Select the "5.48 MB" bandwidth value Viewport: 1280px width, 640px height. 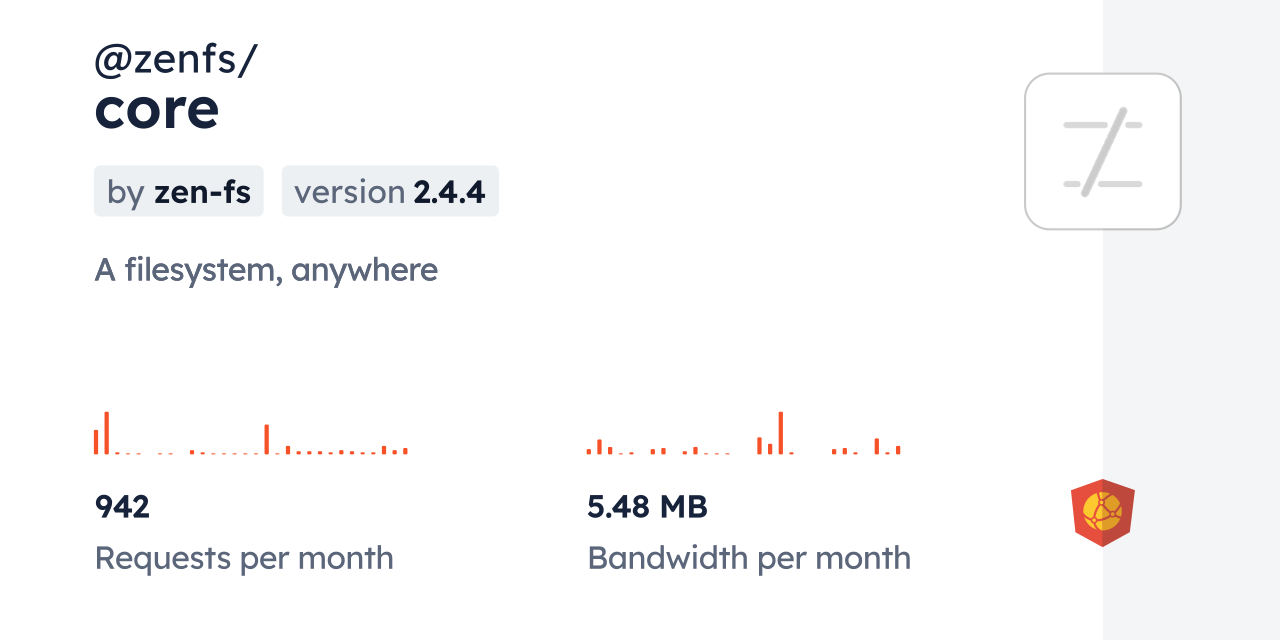click(647, 507)
